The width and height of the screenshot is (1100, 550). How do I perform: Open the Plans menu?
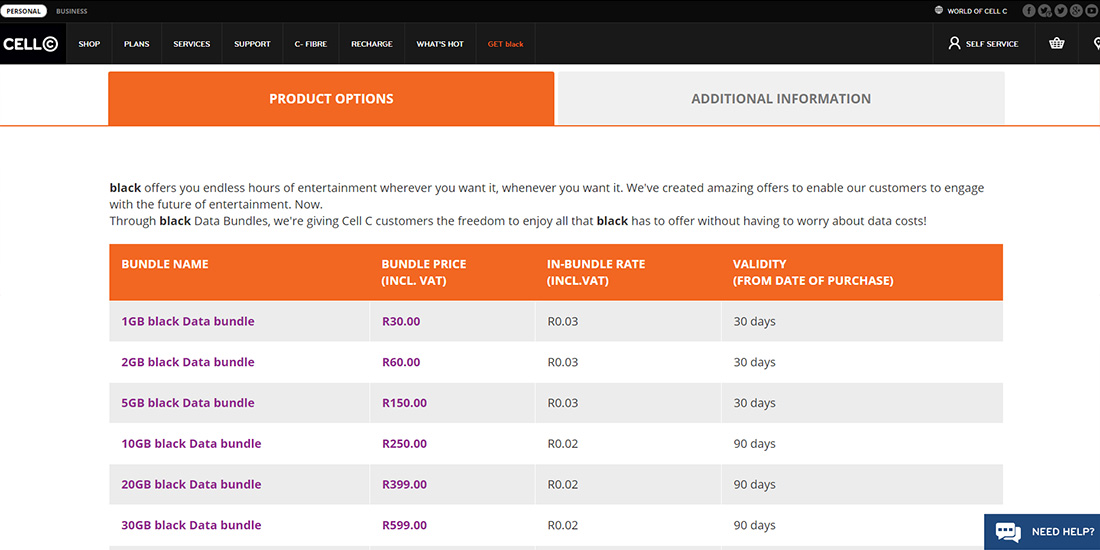coord(137,43)
